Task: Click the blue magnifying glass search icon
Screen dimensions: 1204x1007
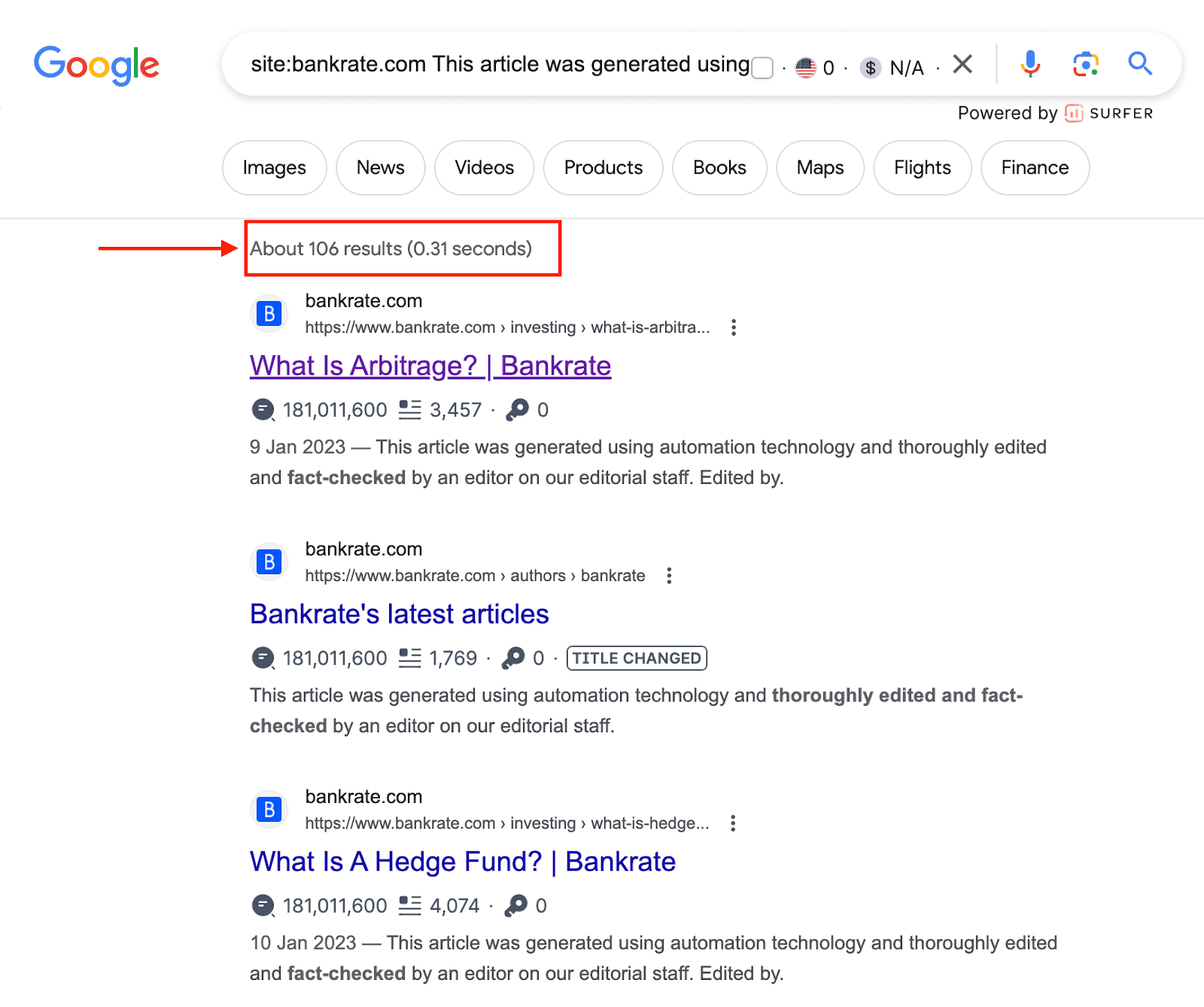Action: tap(1140, 65)
